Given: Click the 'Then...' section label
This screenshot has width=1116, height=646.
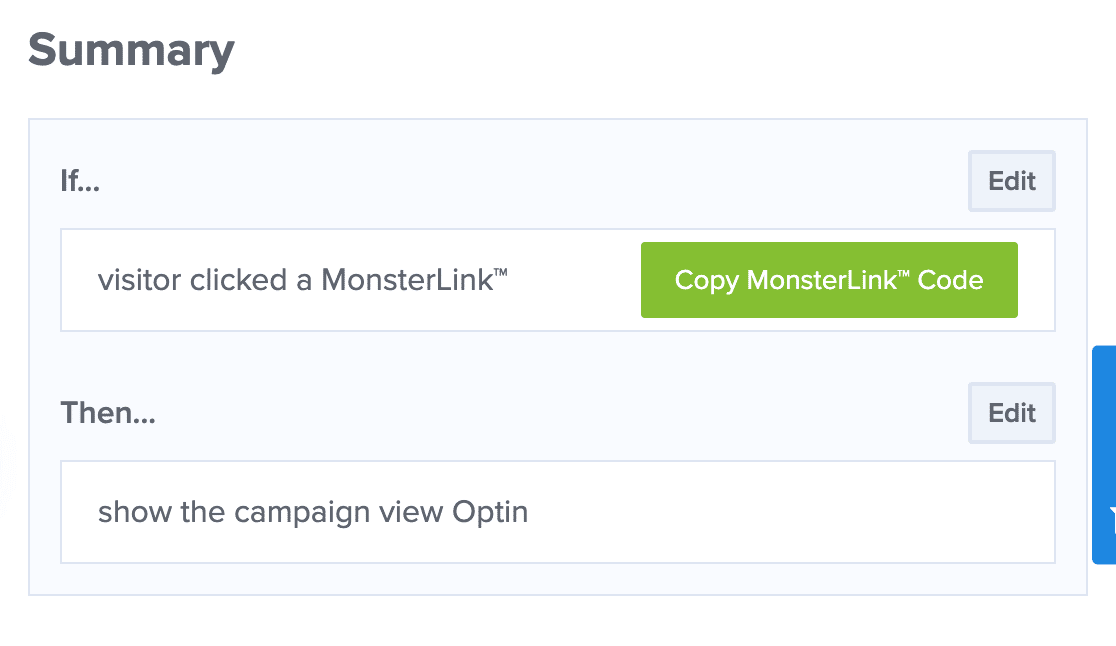Looking at the screenshot, I should pyautogui.click(x=108, y=413).
